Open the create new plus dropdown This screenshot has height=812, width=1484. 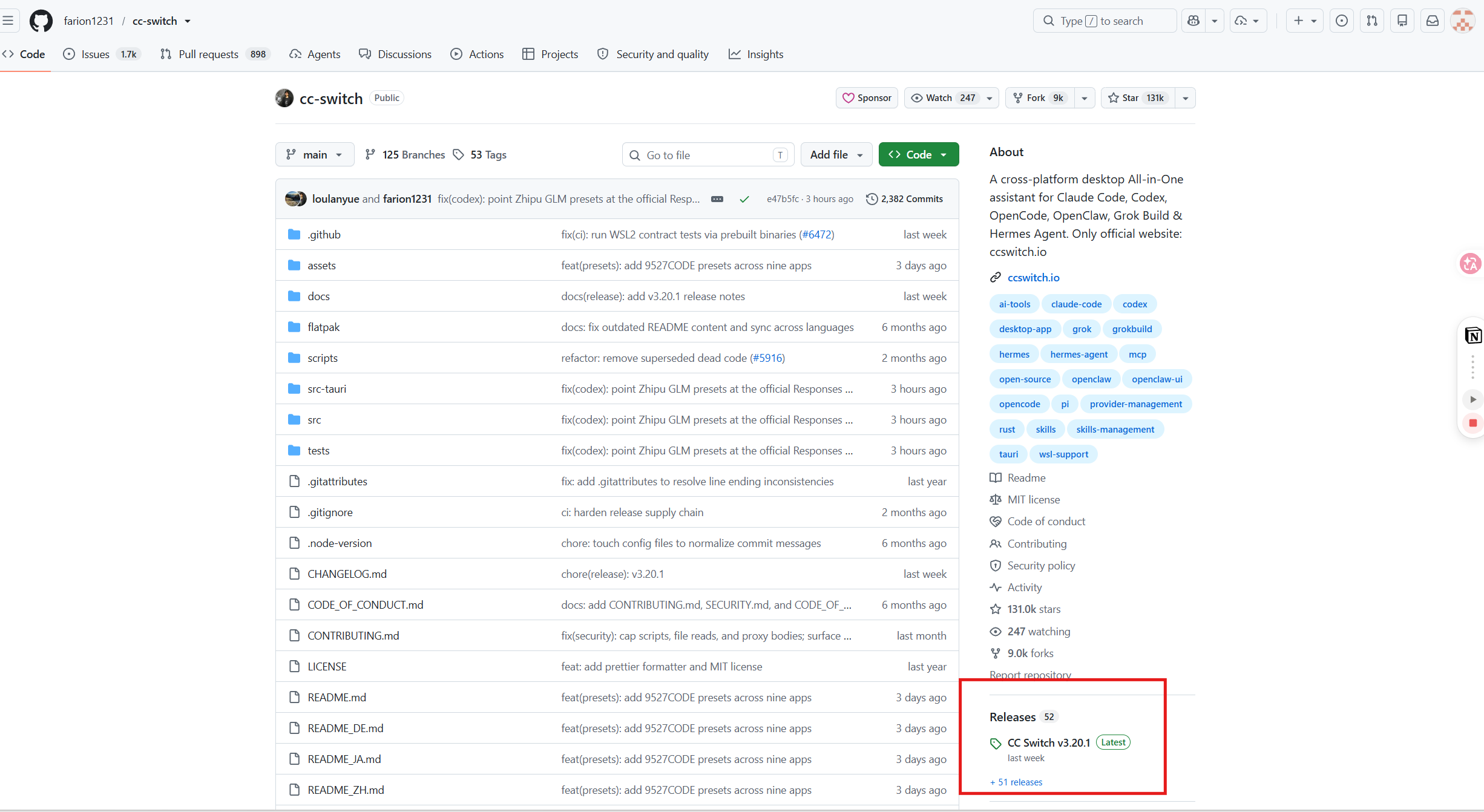(1304, 21)
